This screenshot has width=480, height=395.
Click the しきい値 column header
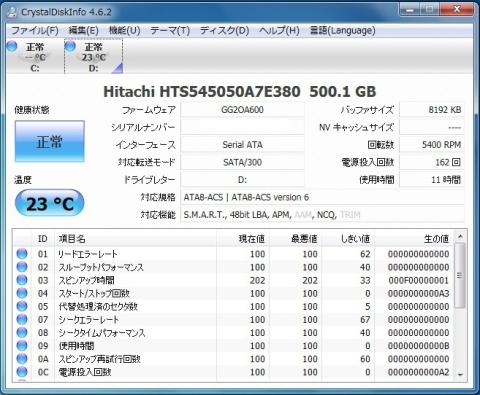[348, 239]
